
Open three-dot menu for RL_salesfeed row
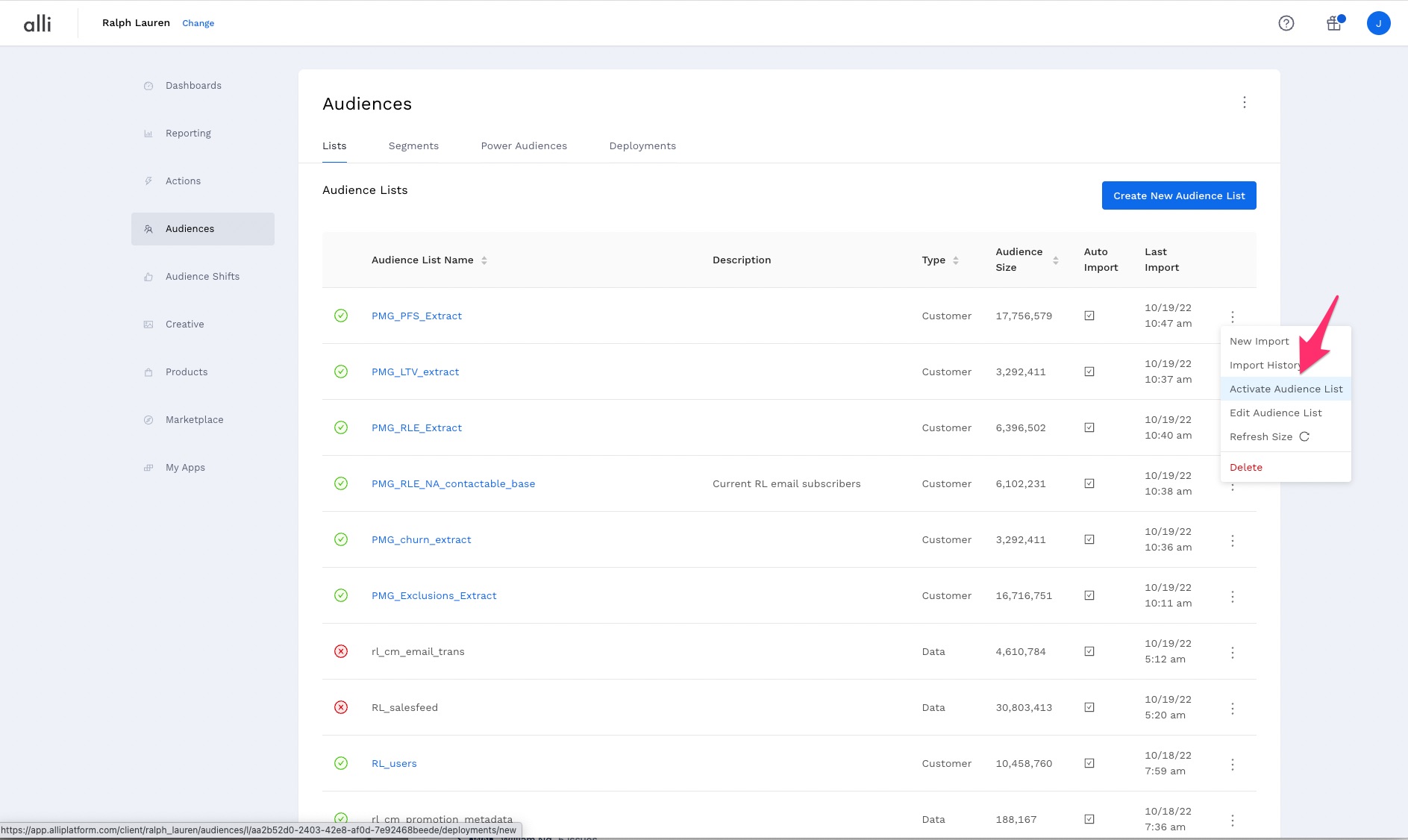point(1232,708)
